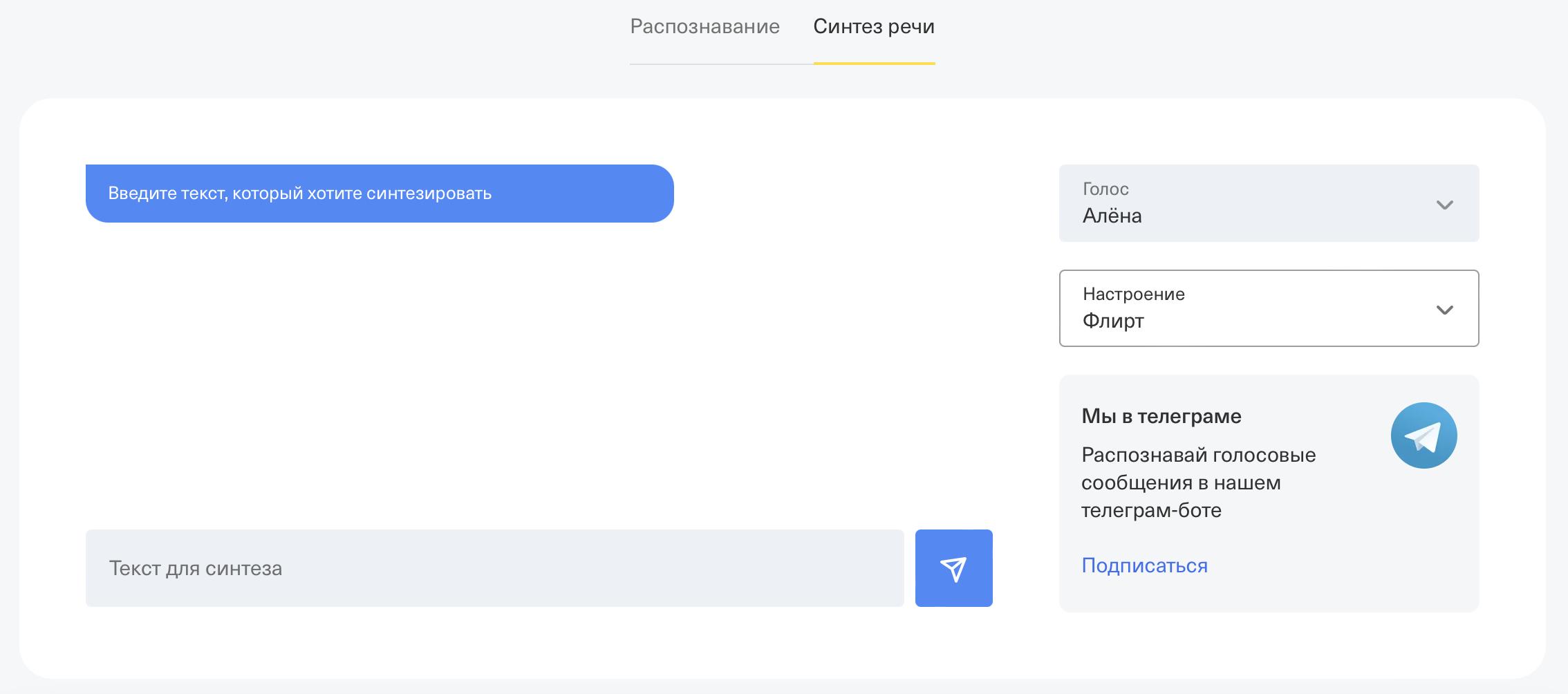
Task: Click the Мы в телеграме heading
Action: pos(1161,416)
